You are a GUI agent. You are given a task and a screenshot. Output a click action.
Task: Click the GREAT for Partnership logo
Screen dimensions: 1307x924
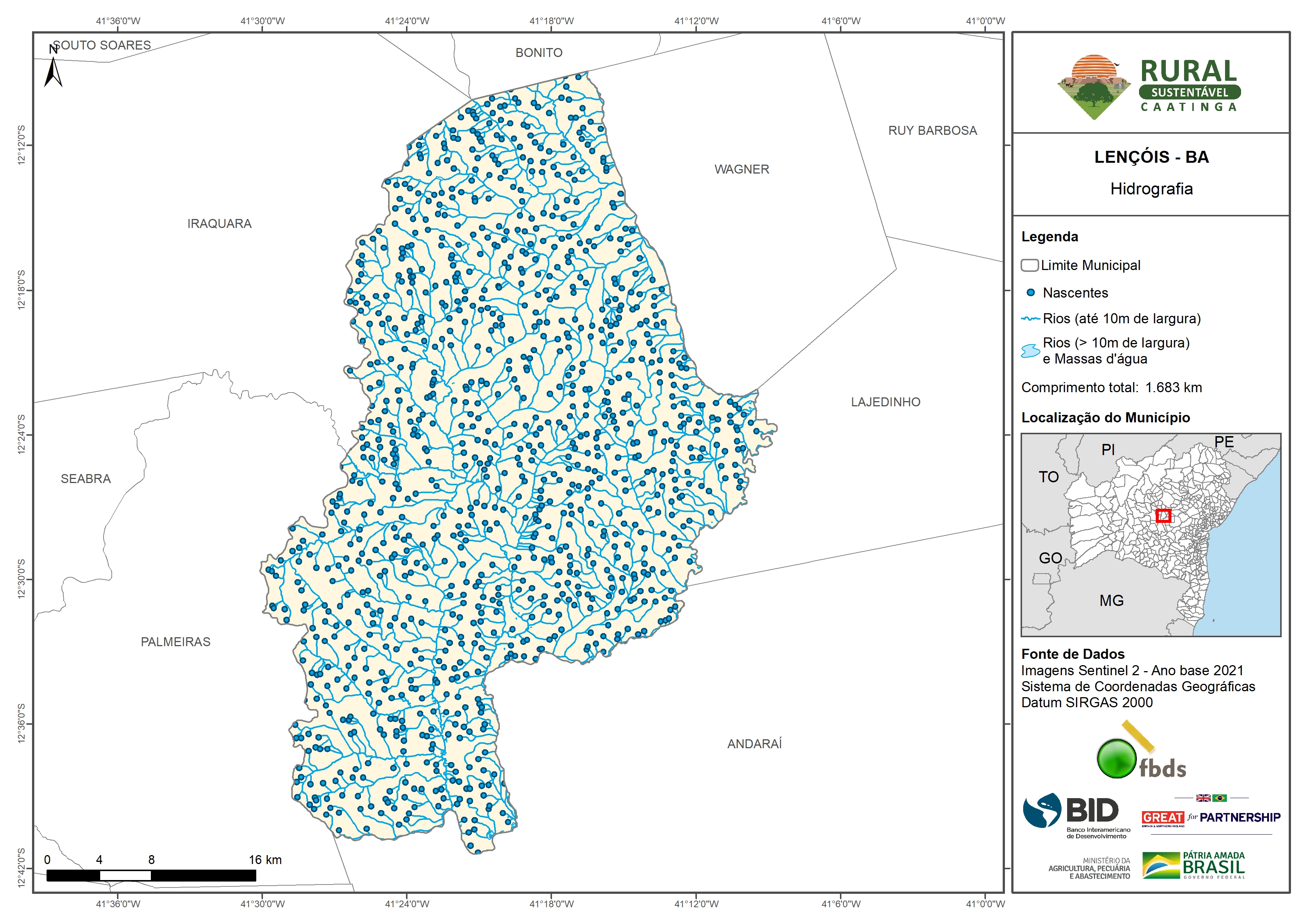[1211, 817]
